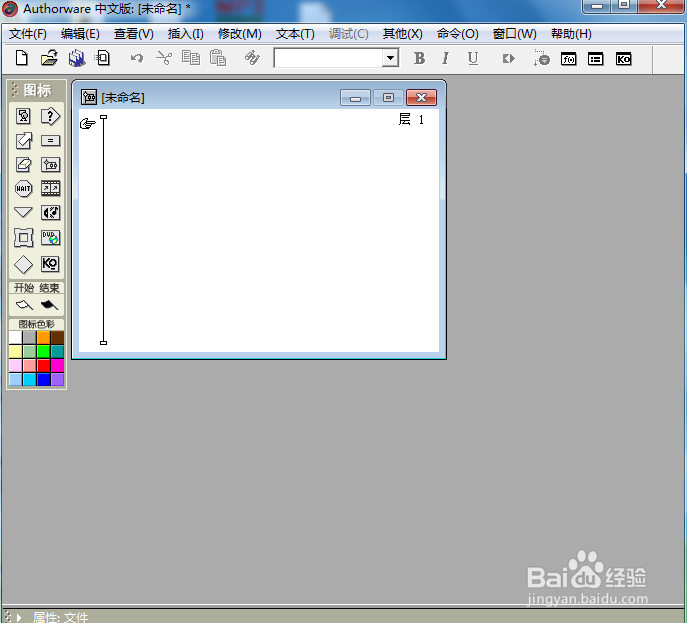The image size is (687, 623).
Task: Select the Interaction icon with question mark
Action: [x=50, y=117]
